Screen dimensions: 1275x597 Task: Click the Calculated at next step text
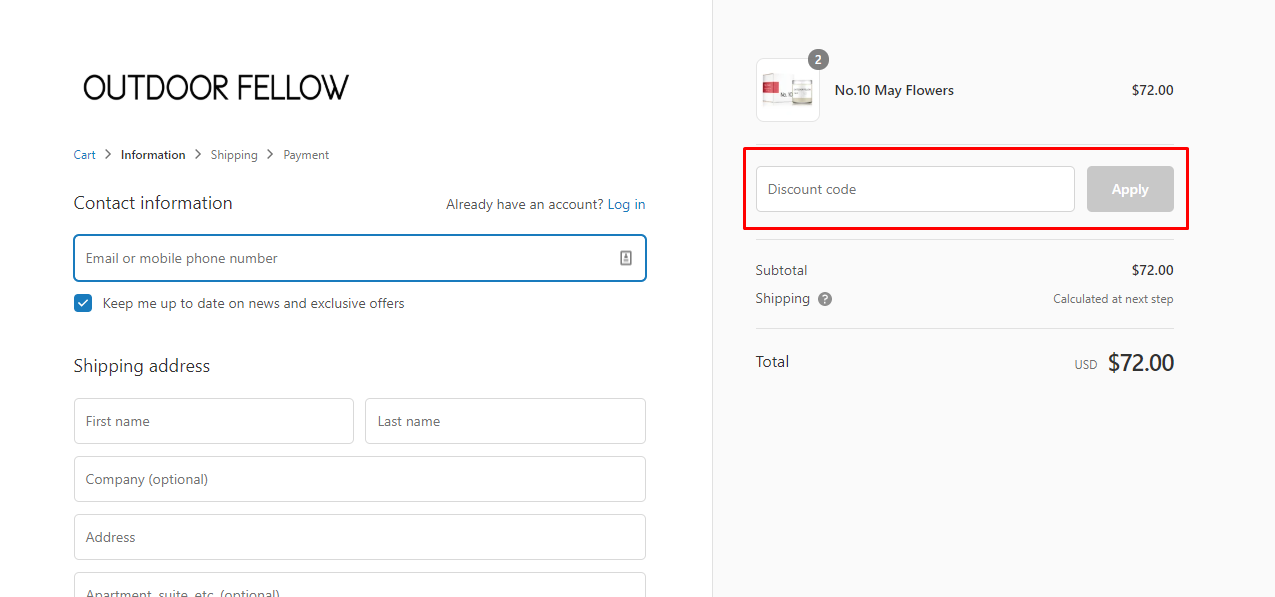click(x=1113, y=299)
